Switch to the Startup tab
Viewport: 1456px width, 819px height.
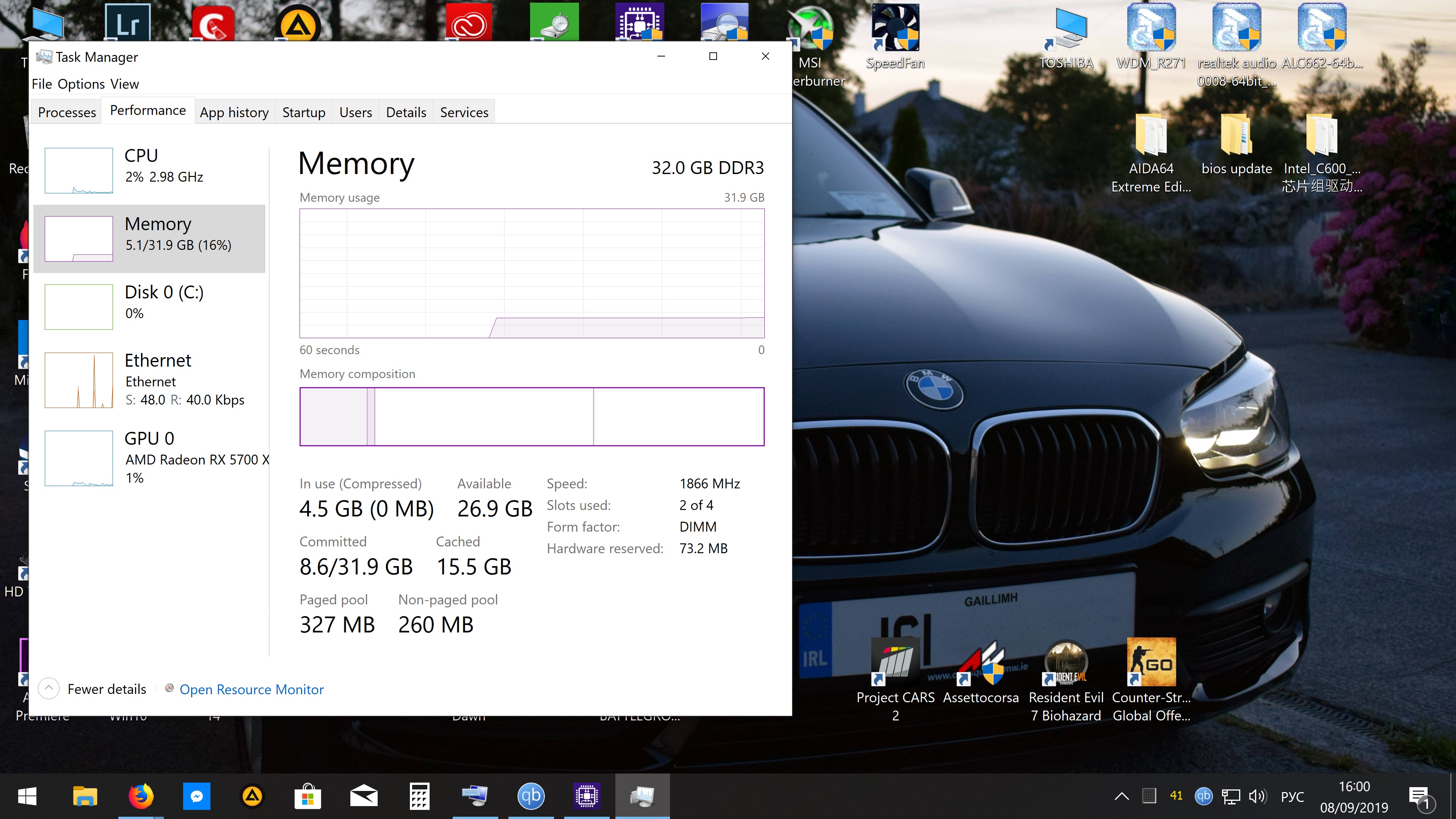pyautogui.click(x=303, y=112)
